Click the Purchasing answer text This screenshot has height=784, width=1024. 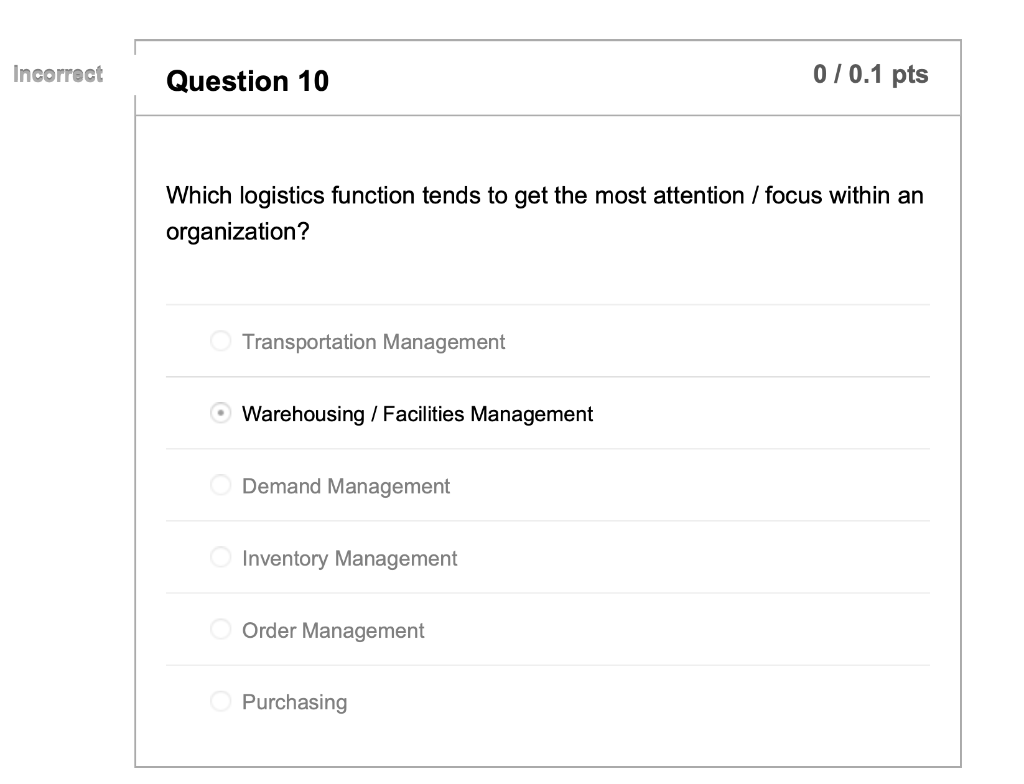click(293, 702)
